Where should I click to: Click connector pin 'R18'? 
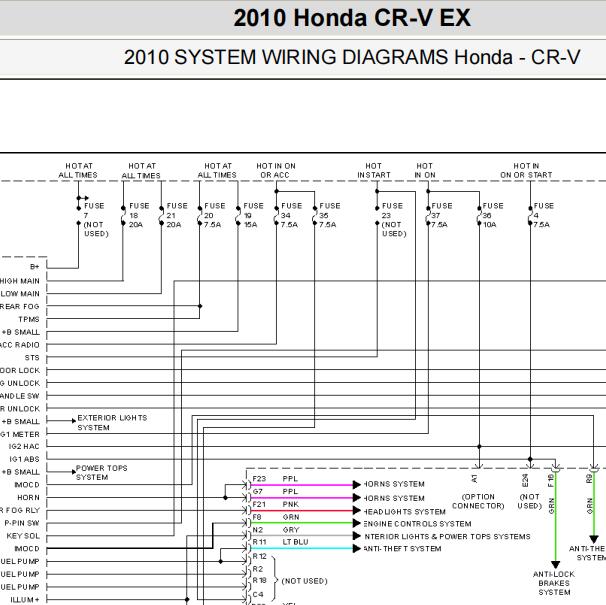point(259,580)
